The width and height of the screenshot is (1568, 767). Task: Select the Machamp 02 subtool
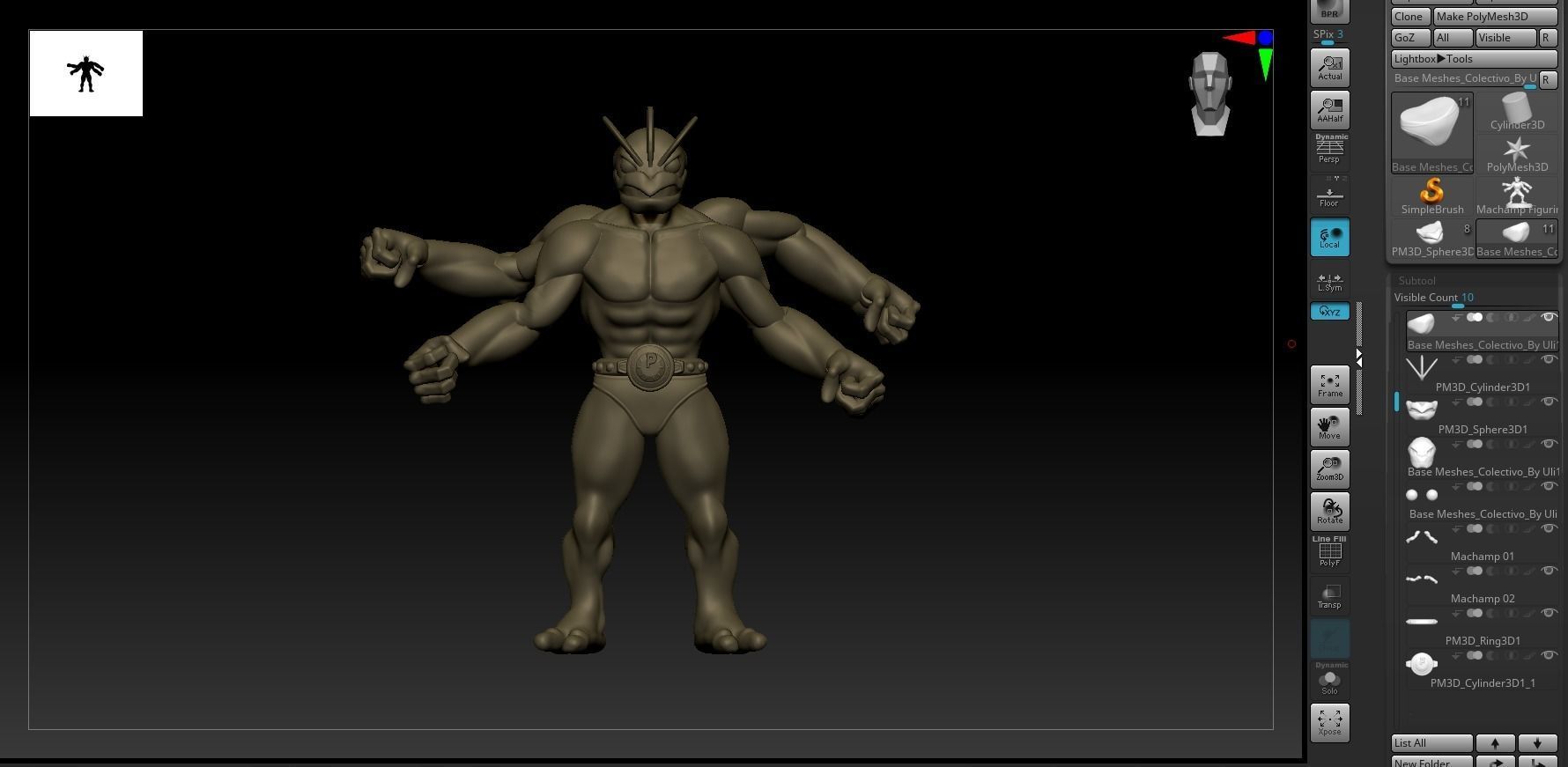click(x=1482, y=585)
